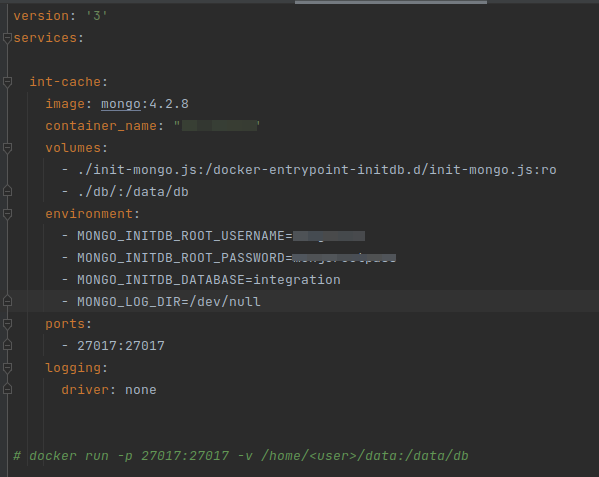
Task: Collapse the int-cache fold marker
Action: point(7,82)
